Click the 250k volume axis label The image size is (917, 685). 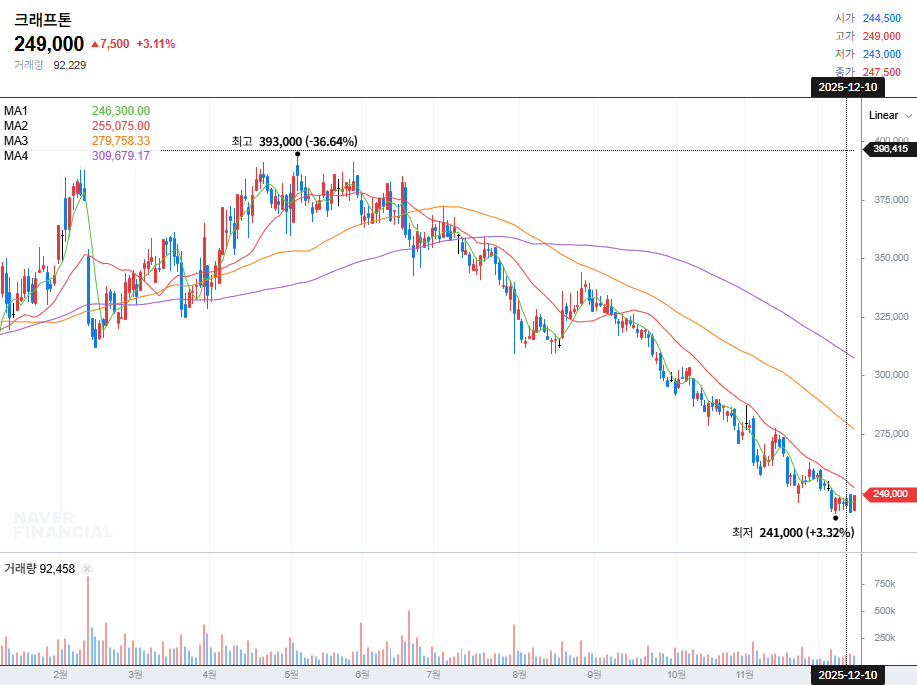tap(884, 638)
